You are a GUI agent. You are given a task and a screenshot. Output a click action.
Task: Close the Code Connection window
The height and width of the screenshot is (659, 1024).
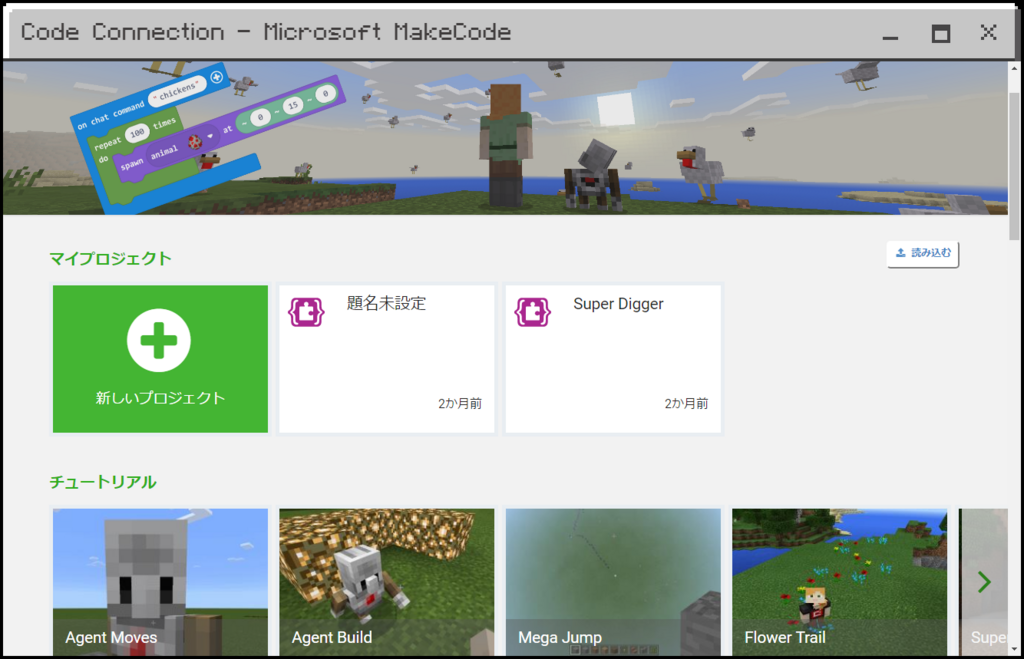(x=989, y=32)
